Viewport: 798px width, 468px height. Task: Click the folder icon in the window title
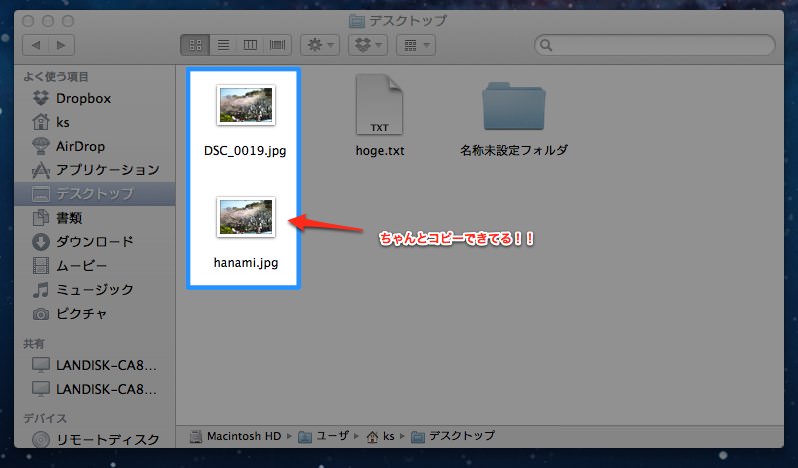click(x=357, y=21)
